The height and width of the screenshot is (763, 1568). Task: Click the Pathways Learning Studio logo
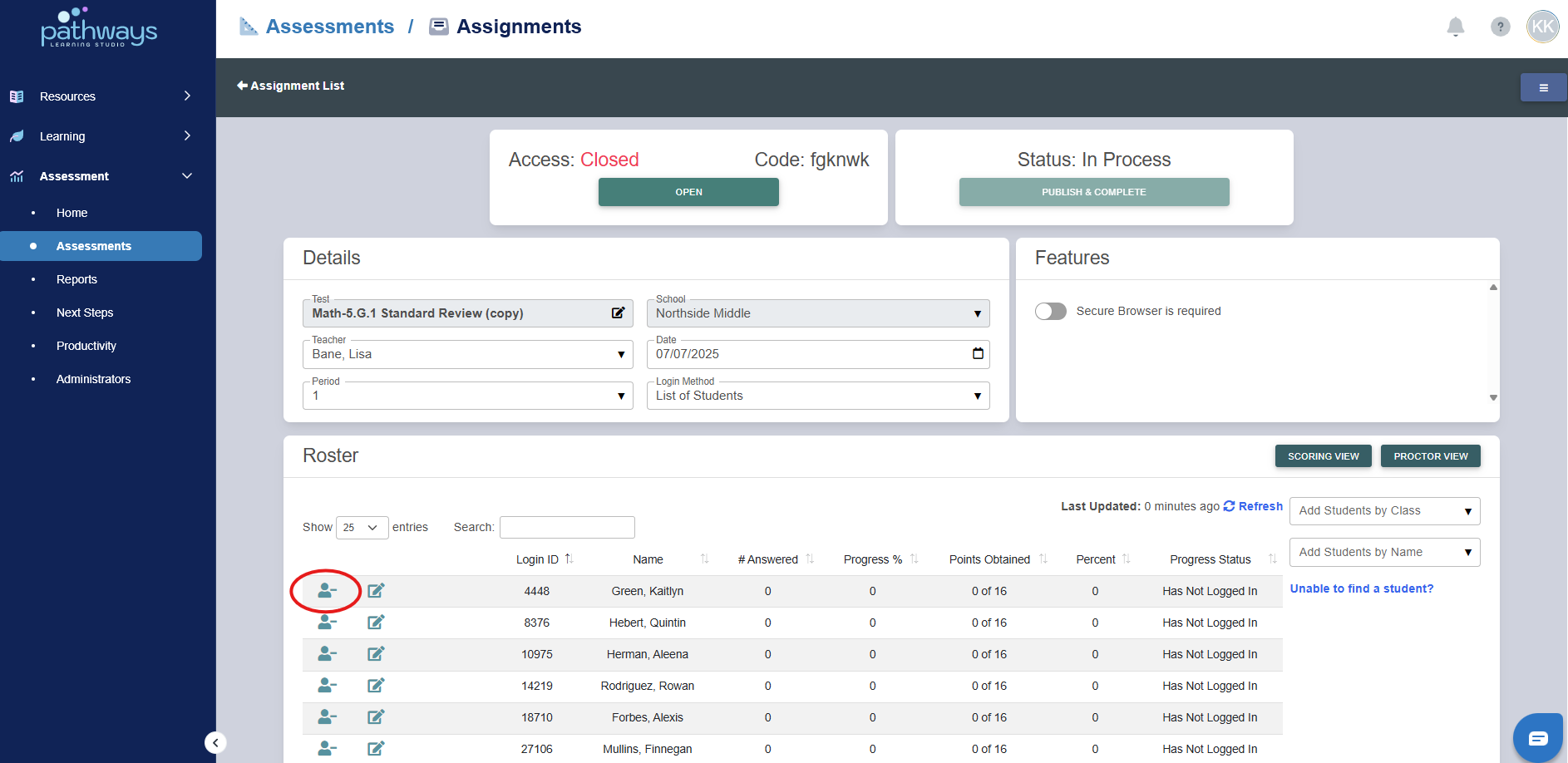click(x=99, y=27)
